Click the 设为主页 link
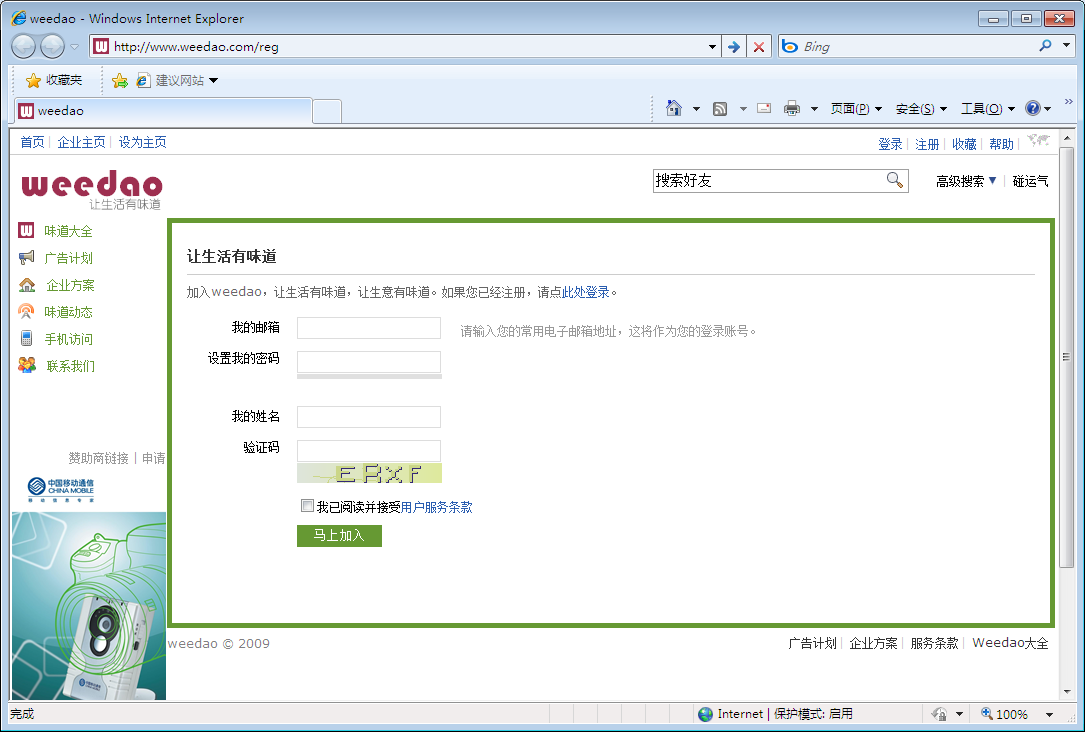Image resolution: width=1085 pixels, height=732 pixels. (x=143, y=142)
